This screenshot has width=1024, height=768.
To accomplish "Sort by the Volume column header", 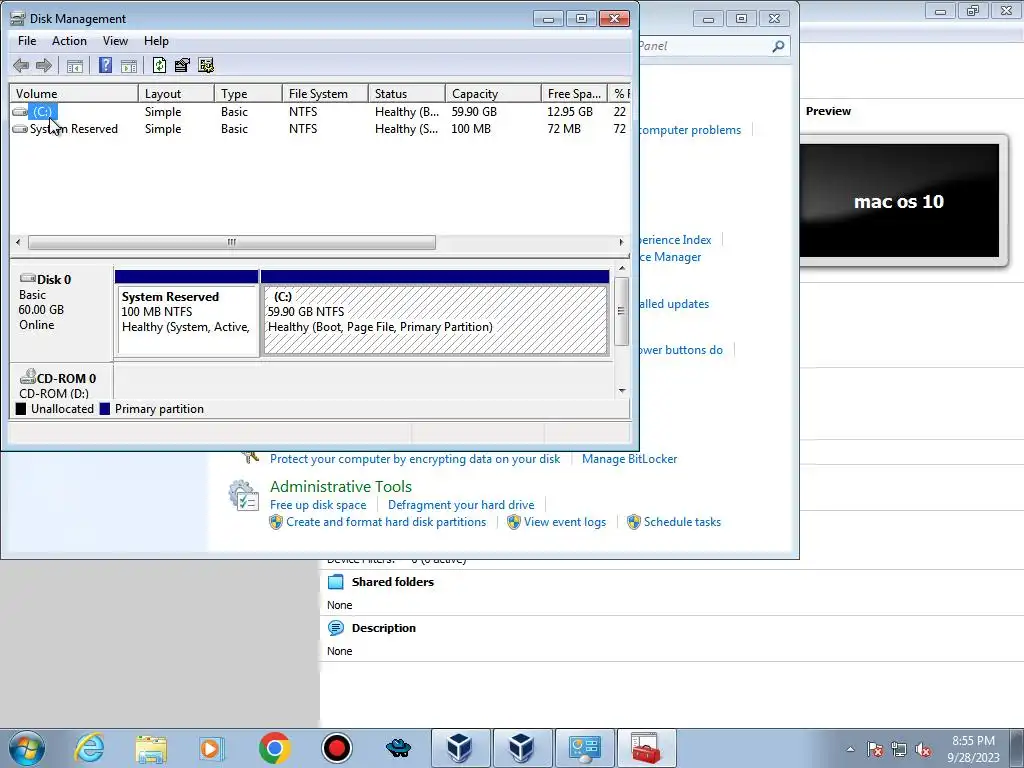I will click(x=74, y=93).
